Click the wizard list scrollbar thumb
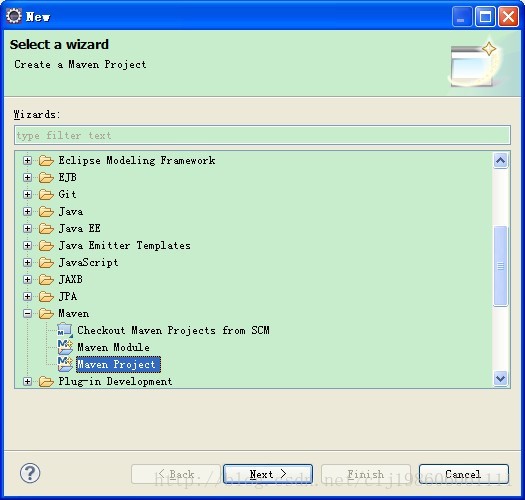The width and height of the screenshot is (525, 500). pyautogui.click(x=501, y=266)
